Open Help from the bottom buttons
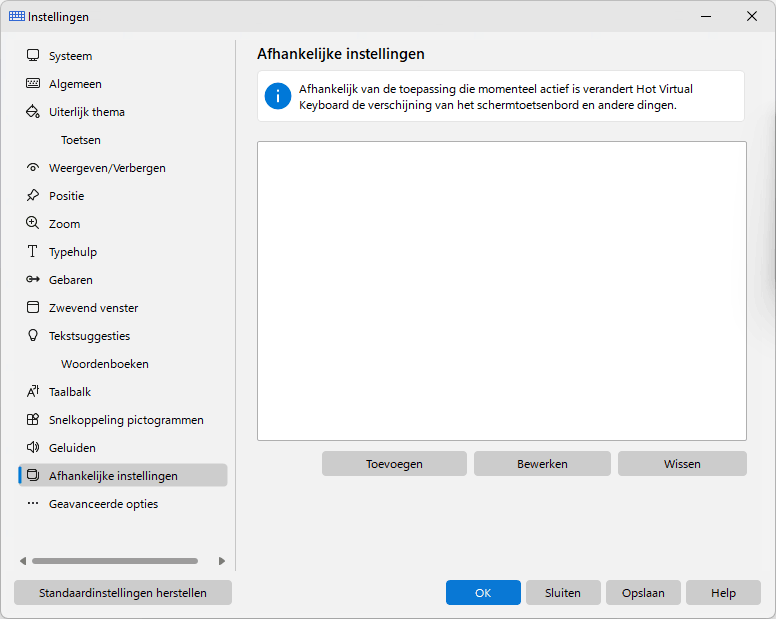This screenshot has height=619, width=776. 723,592
